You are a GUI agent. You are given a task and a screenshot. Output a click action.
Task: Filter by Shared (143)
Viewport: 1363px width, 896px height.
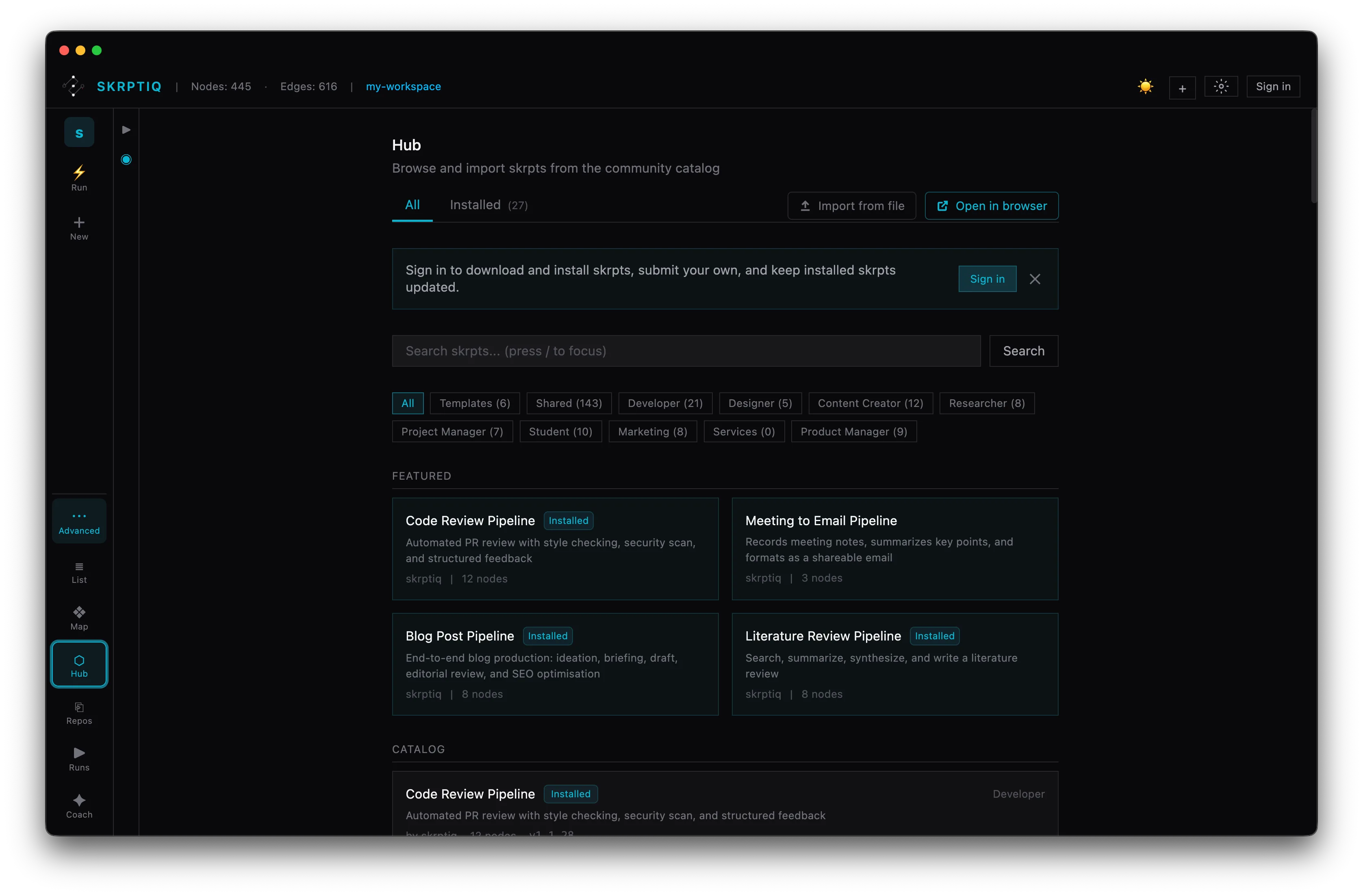point(569,403)
